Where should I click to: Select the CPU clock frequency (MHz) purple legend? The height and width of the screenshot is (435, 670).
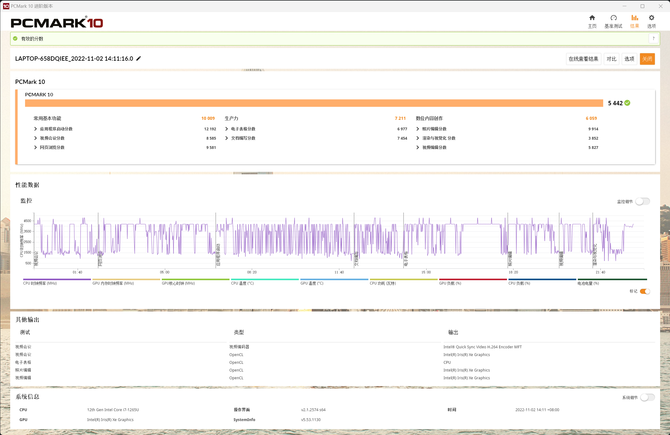coord(57,282)
